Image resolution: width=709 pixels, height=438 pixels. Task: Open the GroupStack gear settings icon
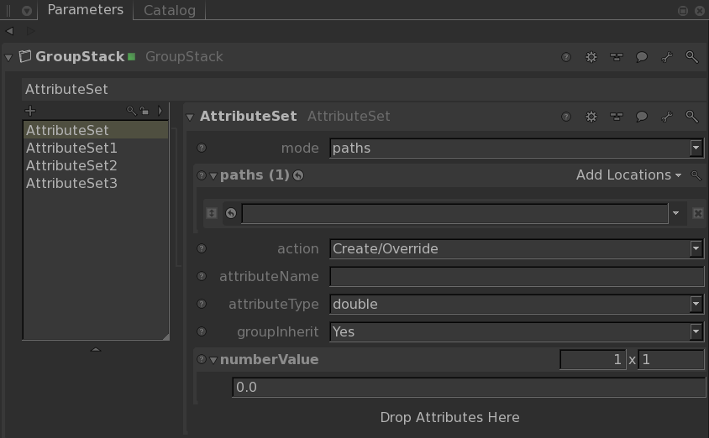(591, 58)
